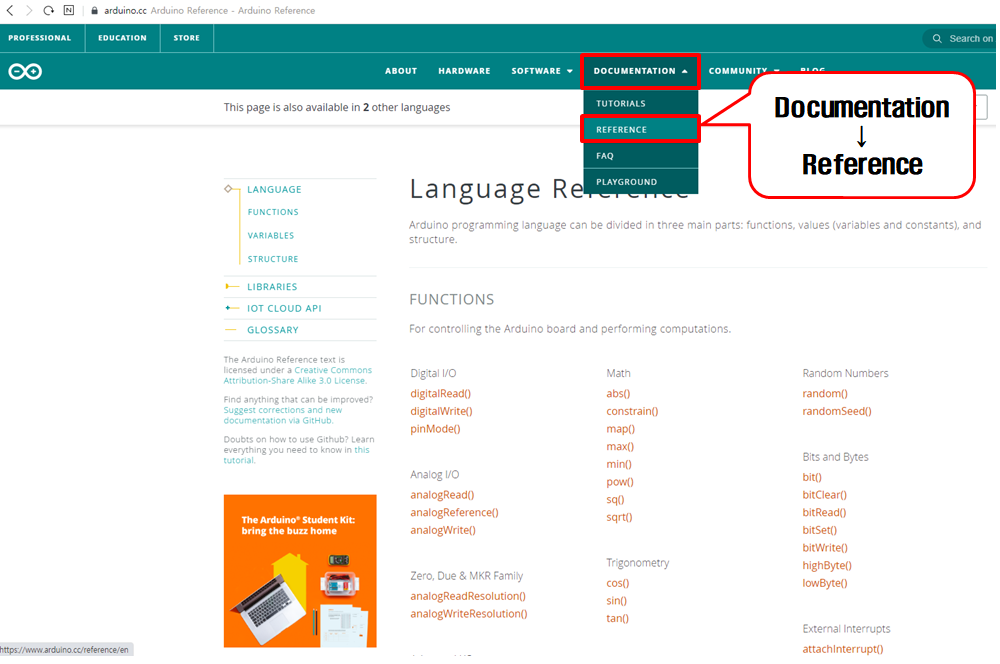Screen dimensions: 1000x664
Task: Open the analogReference() reference
Action: coord(454,512)
